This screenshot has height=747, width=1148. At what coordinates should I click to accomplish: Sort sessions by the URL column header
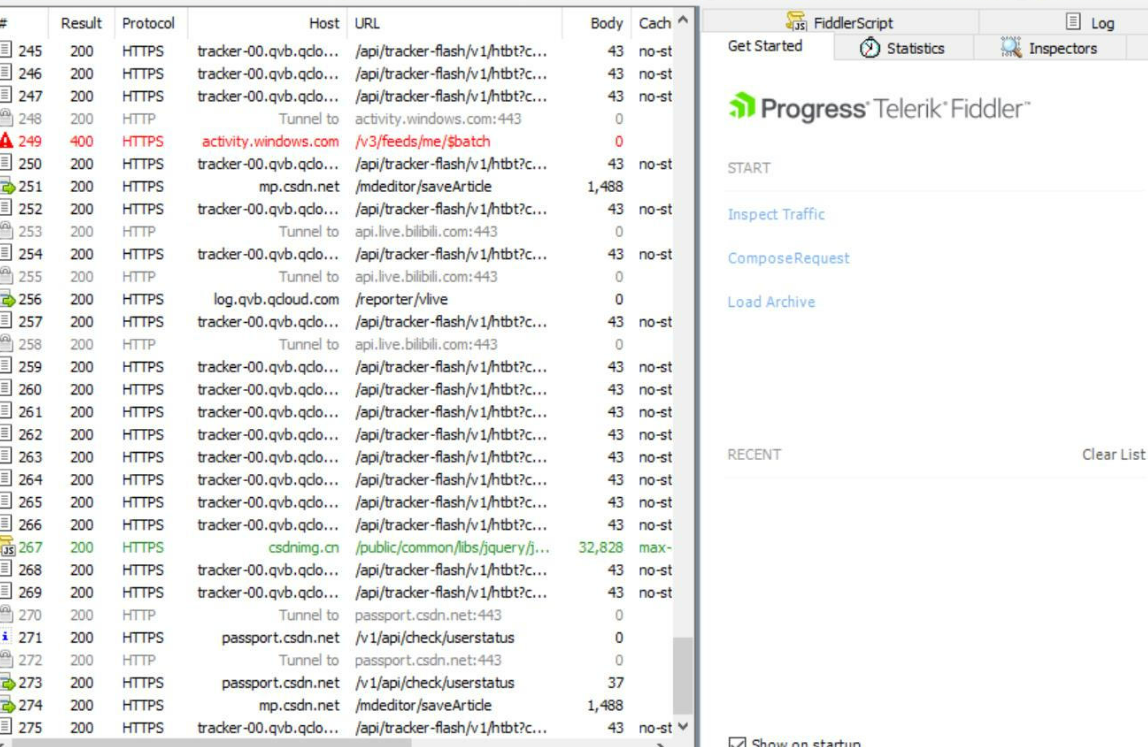pos(454,23)
